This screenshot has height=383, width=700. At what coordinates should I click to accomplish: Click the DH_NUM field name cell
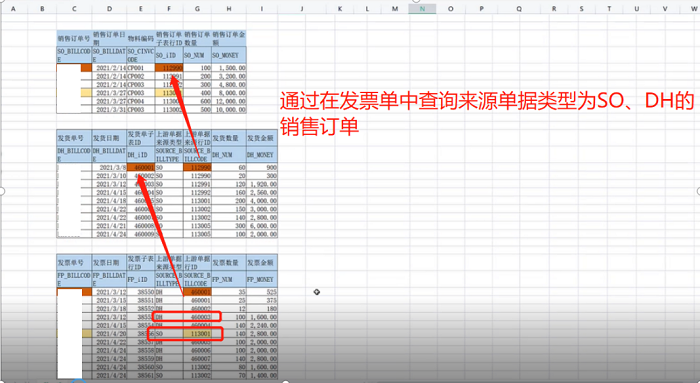[x=229, y=155]
